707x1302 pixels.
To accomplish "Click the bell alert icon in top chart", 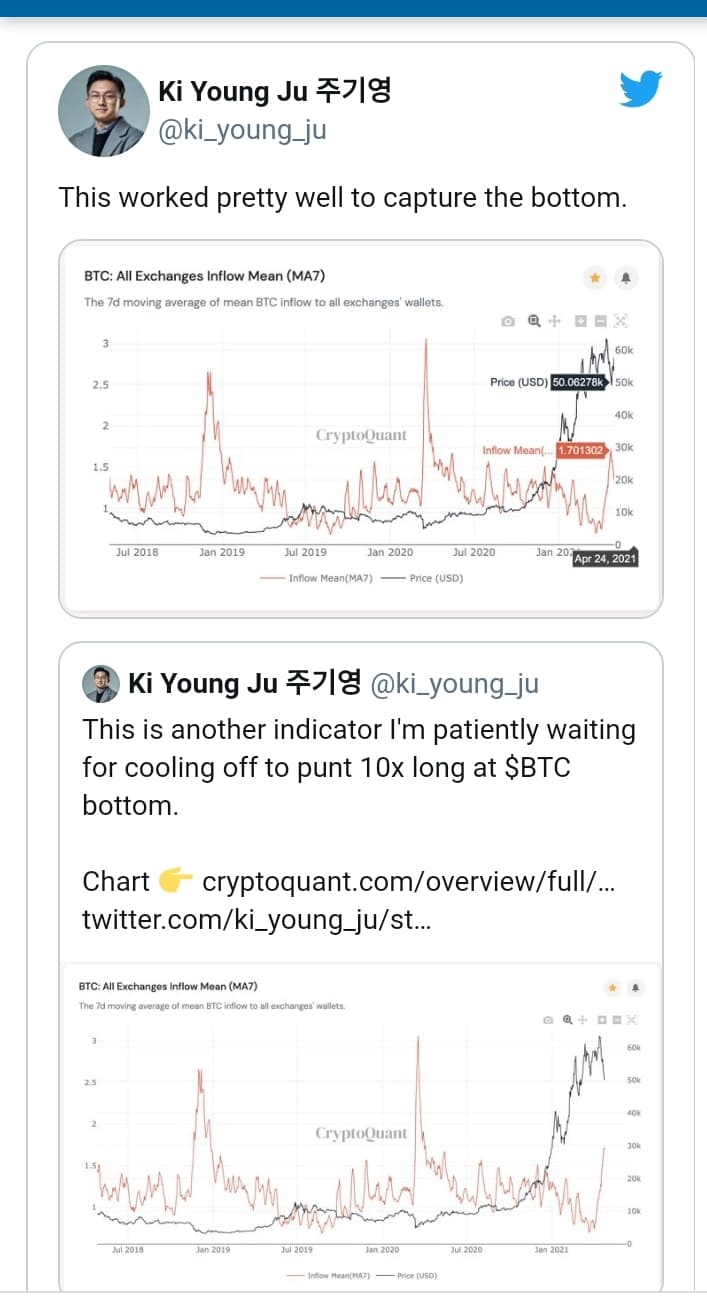I will (627, 277).
